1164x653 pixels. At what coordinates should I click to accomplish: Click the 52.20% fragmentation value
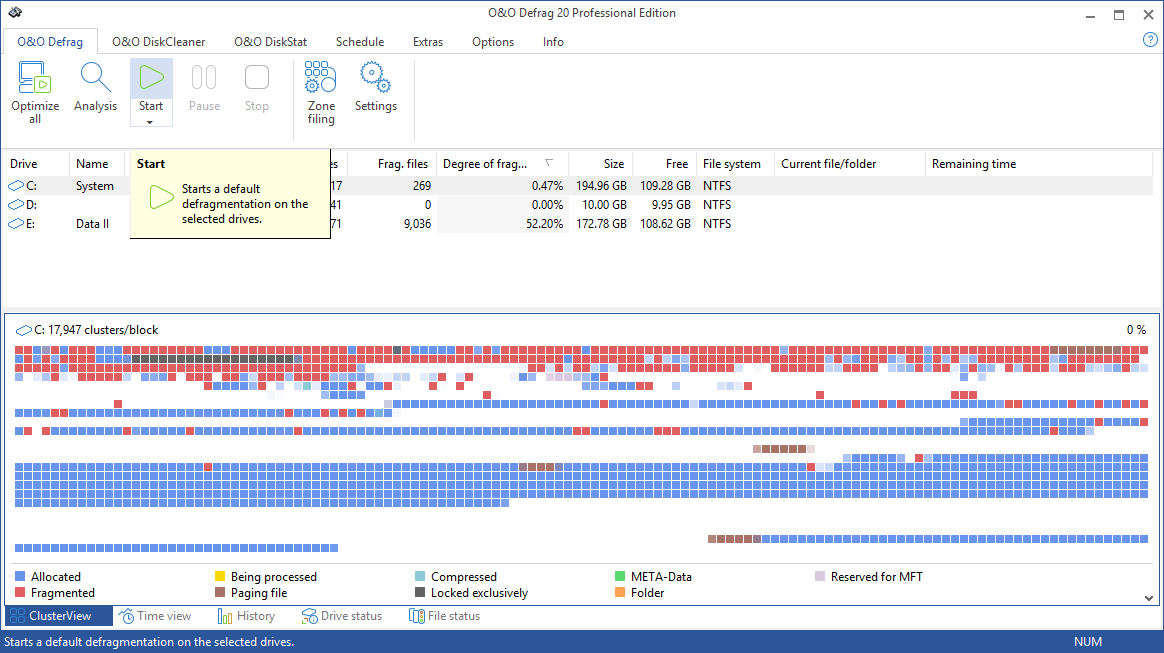click(544, 223)
